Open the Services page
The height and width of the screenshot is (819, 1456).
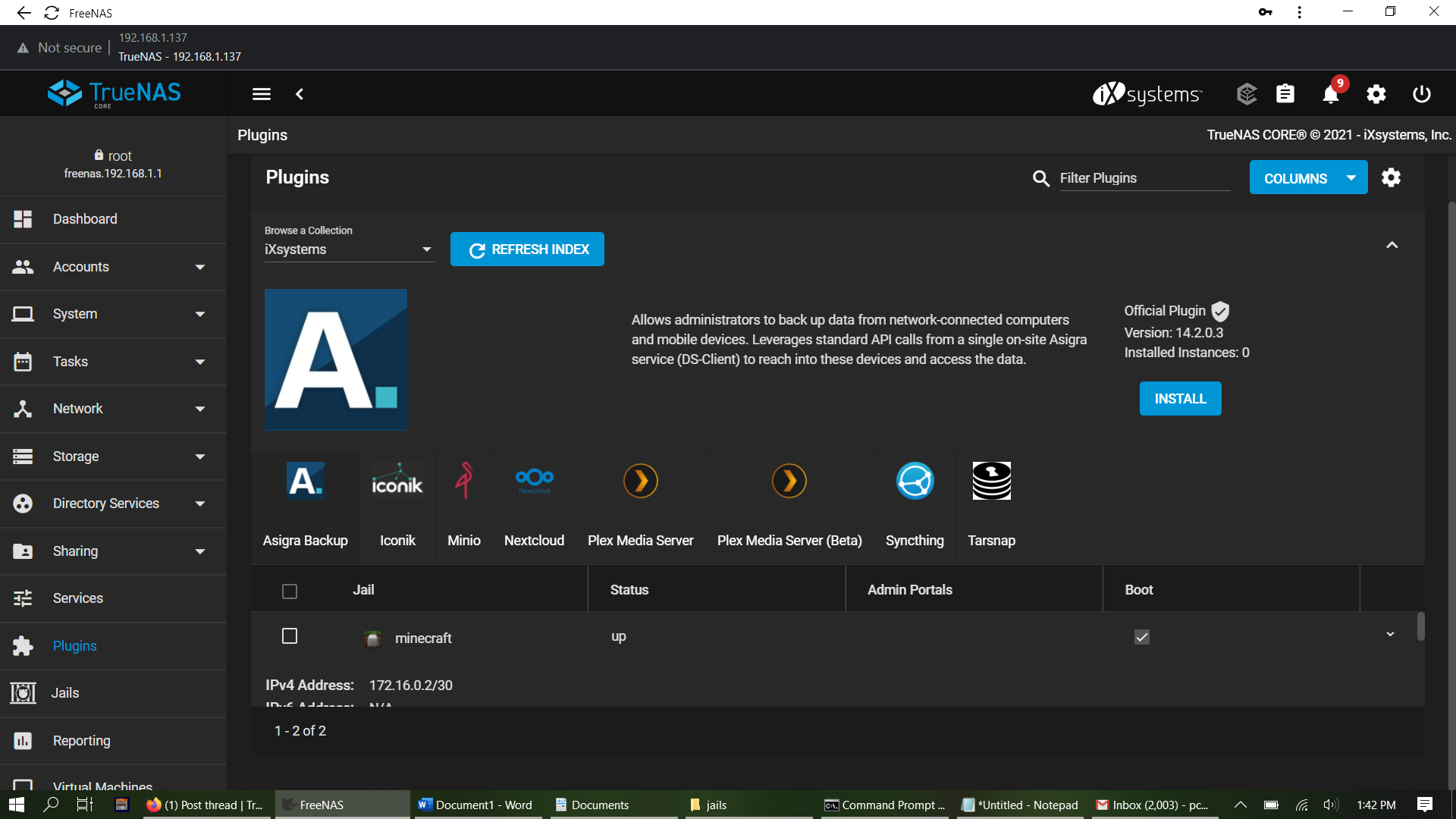tap(114, 598)
